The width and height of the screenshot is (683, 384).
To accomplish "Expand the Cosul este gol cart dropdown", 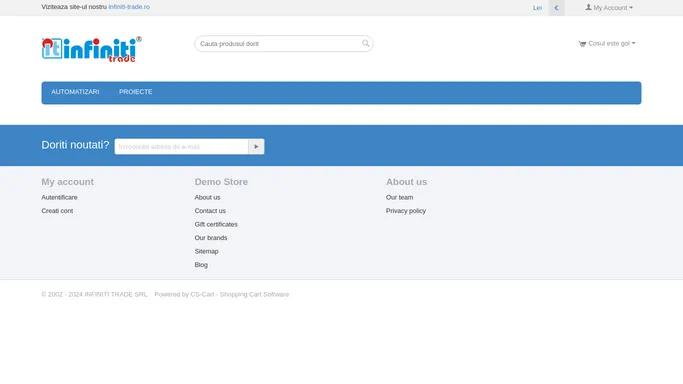I will 607,44.
